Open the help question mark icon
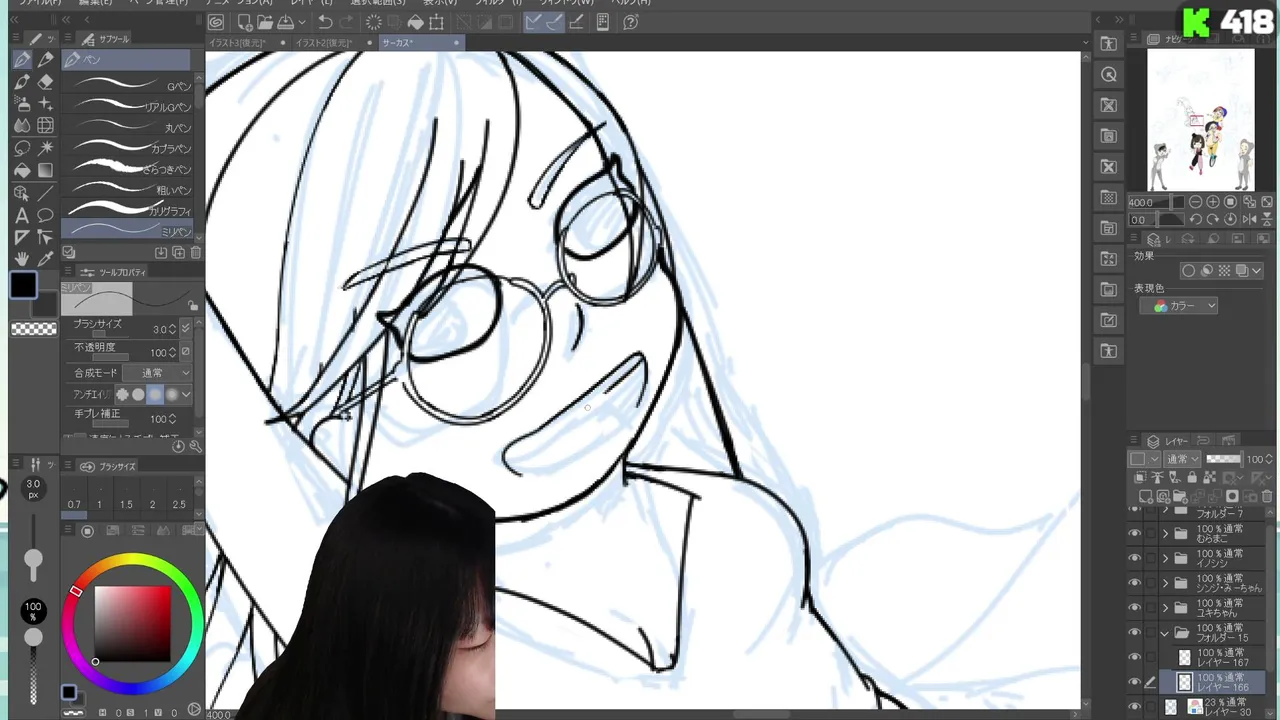The width and height of the screenshot is (1280, 720). (x=631, y=22)
